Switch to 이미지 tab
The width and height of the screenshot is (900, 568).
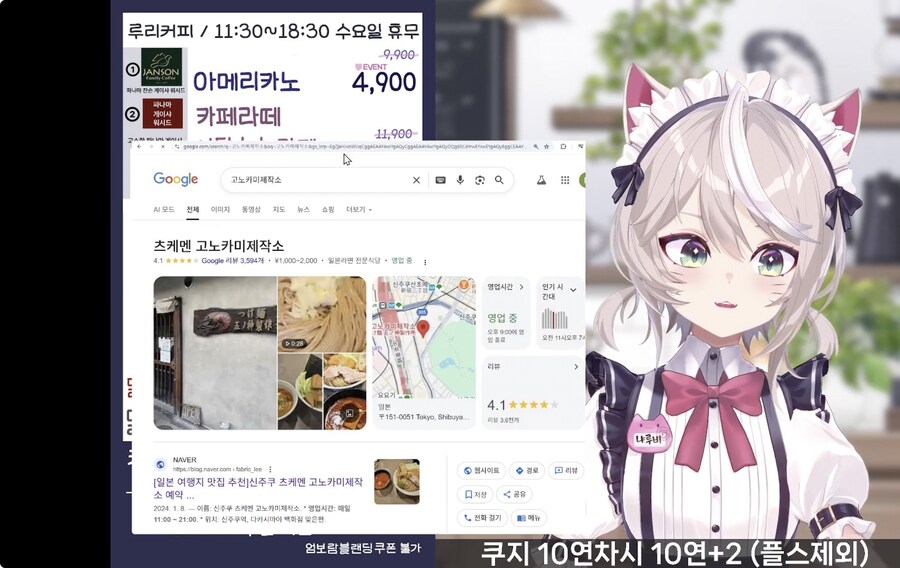tap(220, 209)
